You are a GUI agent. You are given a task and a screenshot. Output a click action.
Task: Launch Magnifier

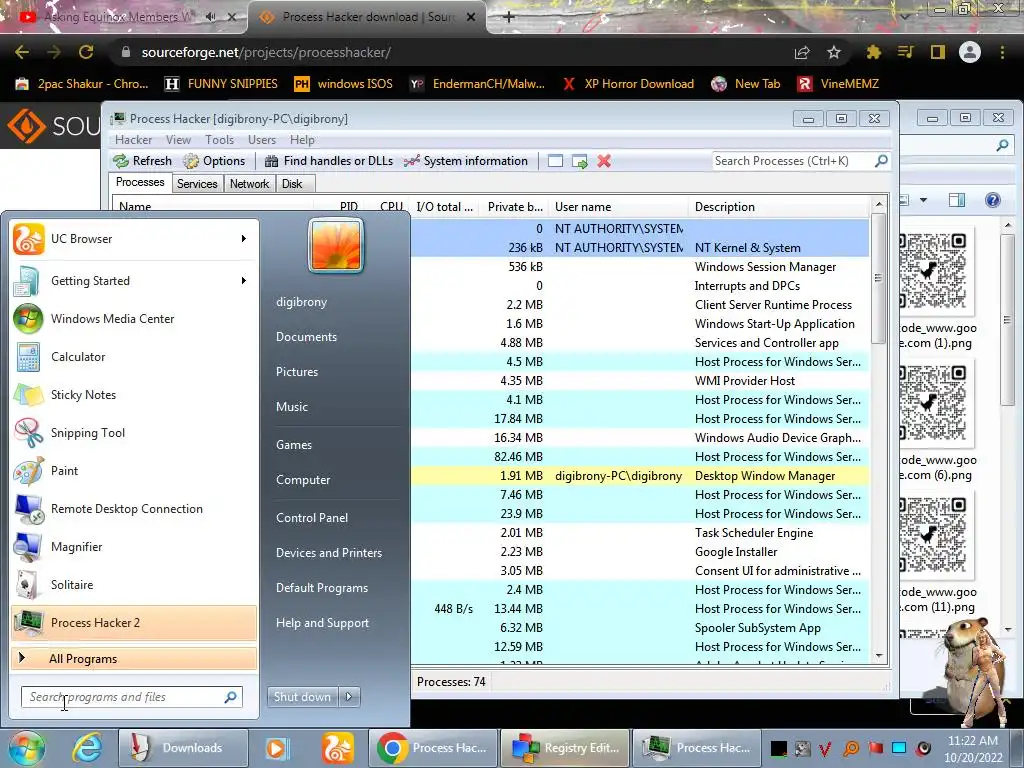[x=134, y=547]
